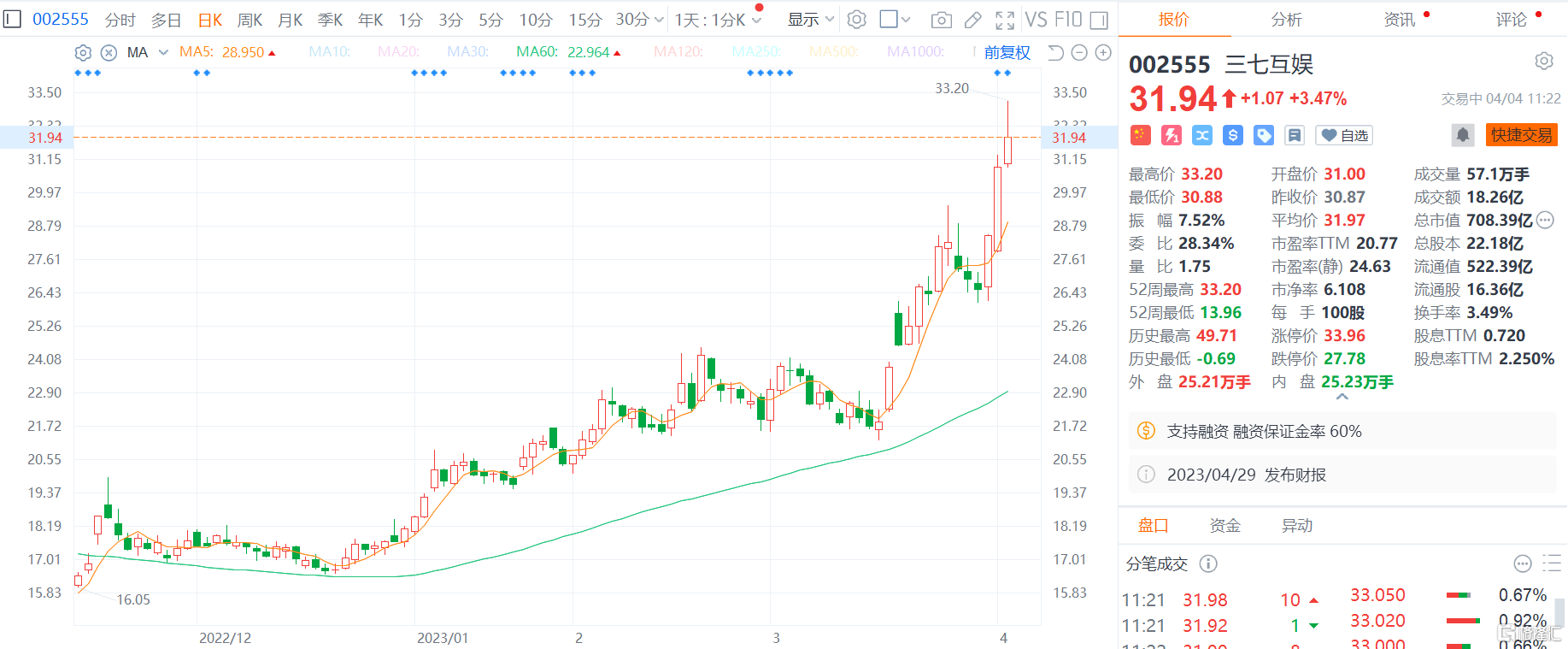Expand the MA indicator type dropdown
Image resolution: width=1568 pixels, height=649 pixels.
point(163,53)
